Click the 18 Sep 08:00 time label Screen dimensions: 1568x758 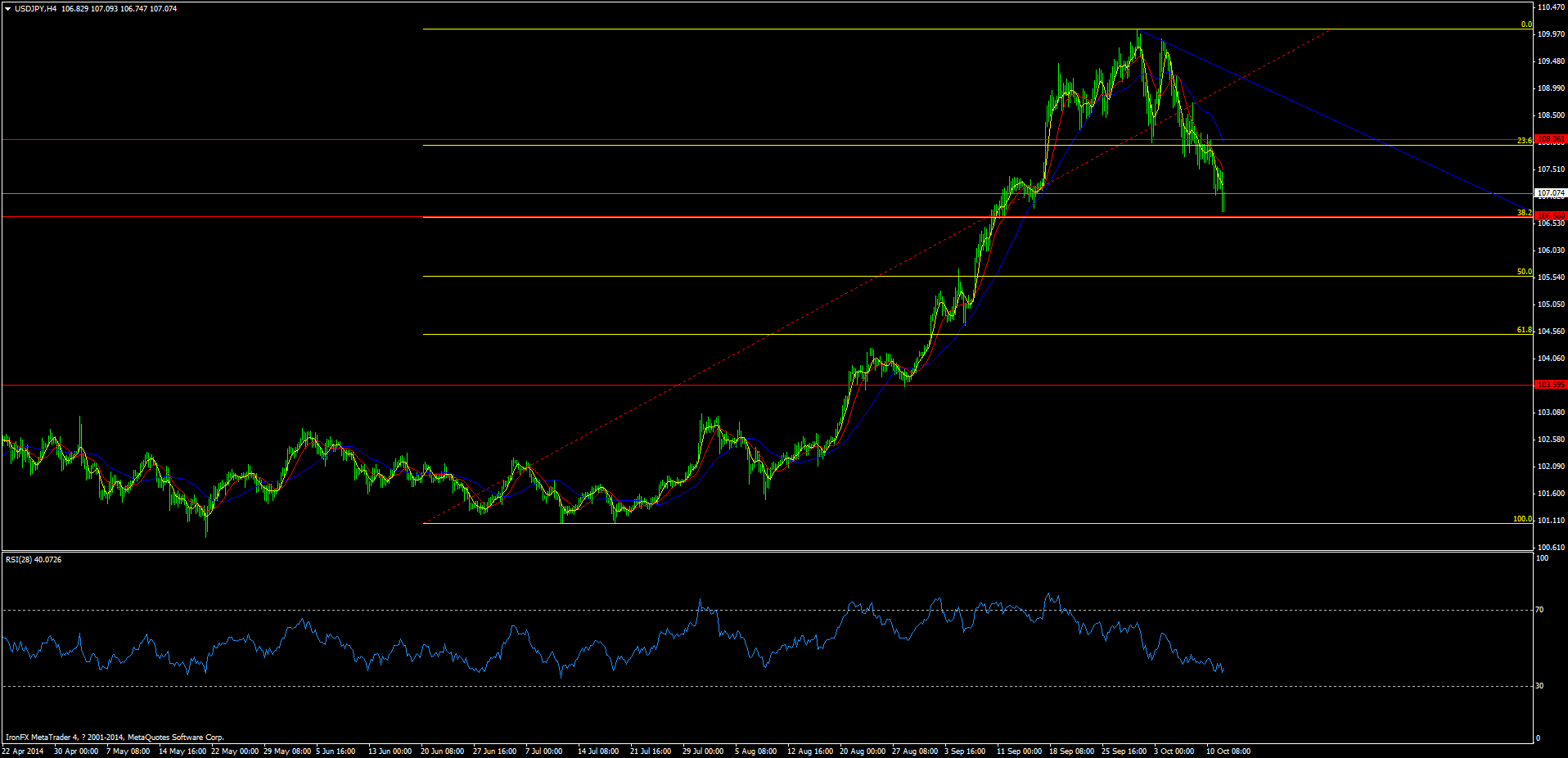pos(1072,751)
